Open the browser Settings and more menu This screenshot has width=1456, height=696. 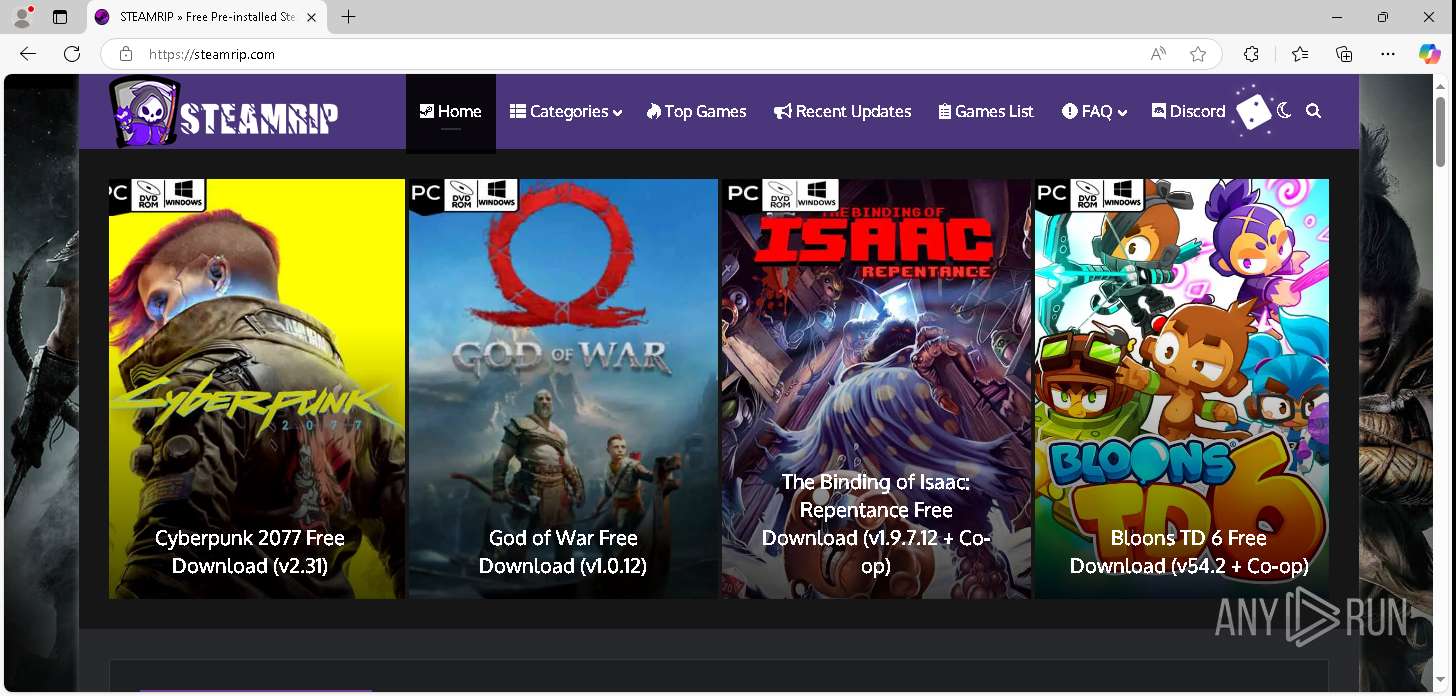[x=1388, y=54]
